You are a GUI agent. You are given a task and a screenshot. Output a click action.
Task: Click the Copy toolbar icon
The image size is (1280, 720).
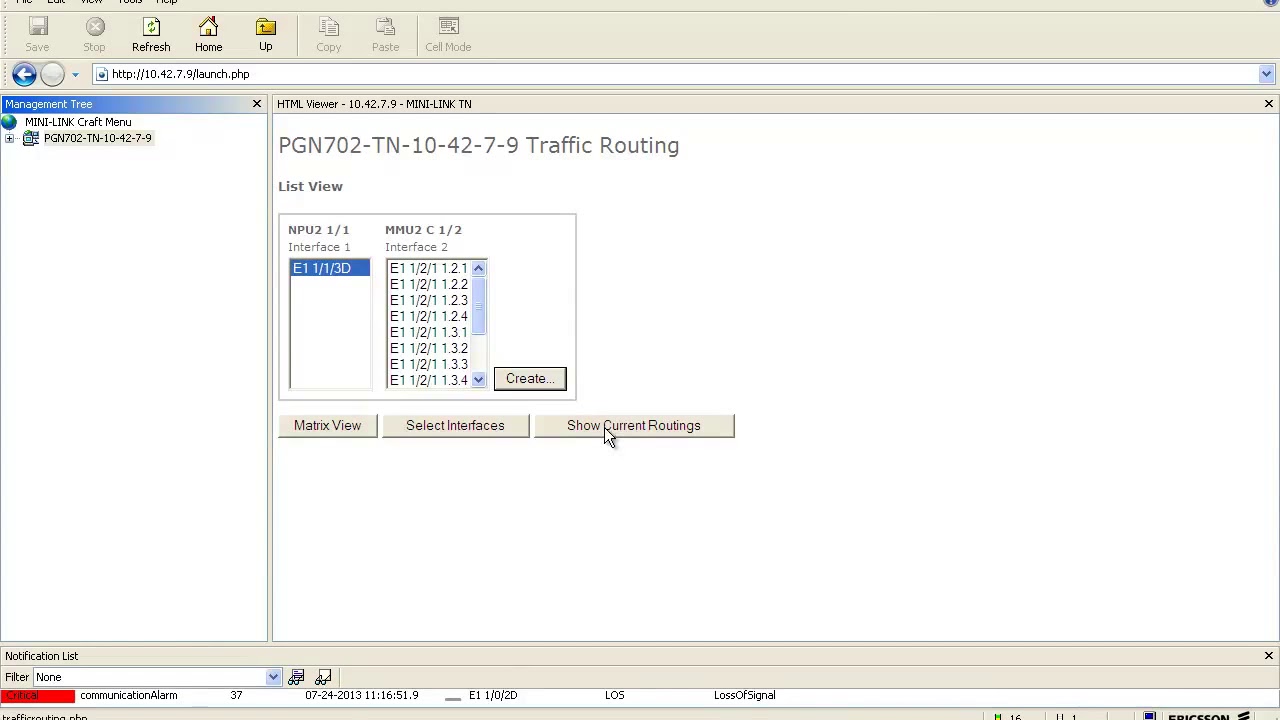(328, 34)
